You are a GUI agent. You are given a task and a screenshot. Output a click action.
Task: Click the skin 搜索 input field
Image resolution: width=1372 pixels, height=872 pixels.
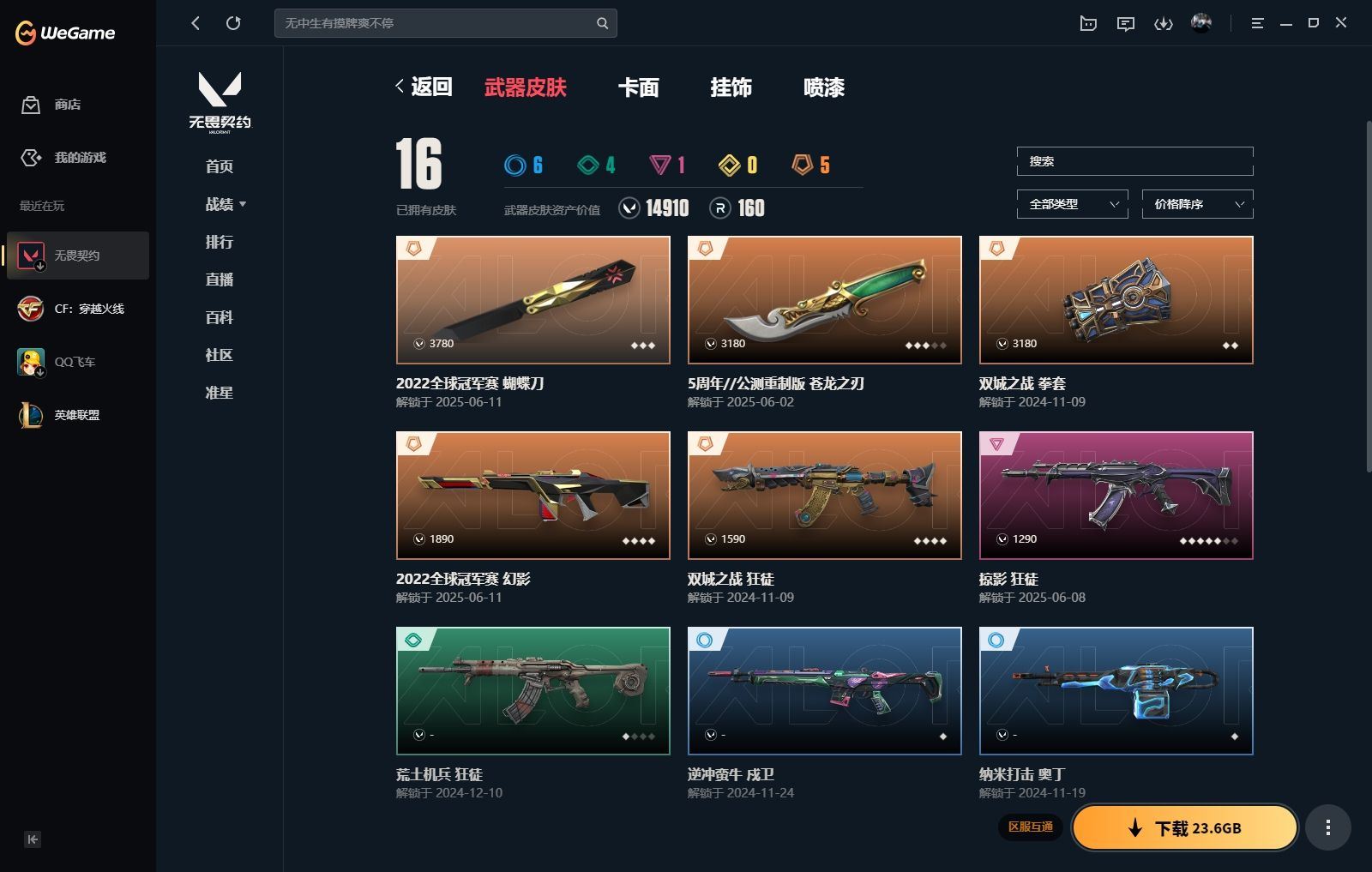[x=1135, y=161]
